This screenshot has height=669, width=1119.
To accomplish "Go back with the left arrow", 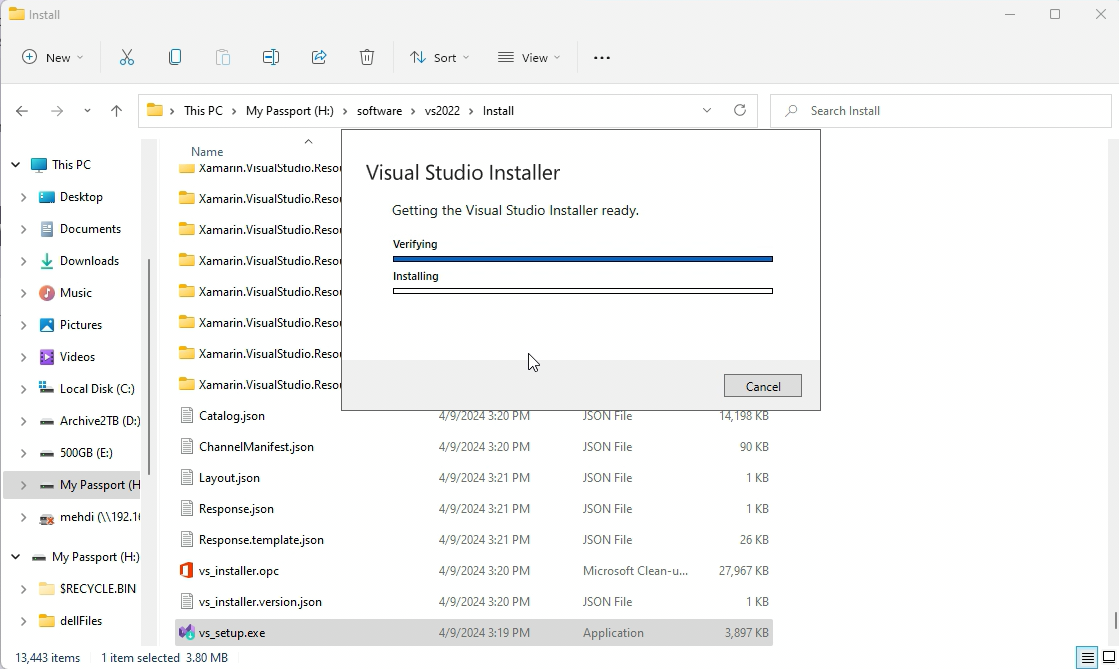I will click(x=22, y=111).
